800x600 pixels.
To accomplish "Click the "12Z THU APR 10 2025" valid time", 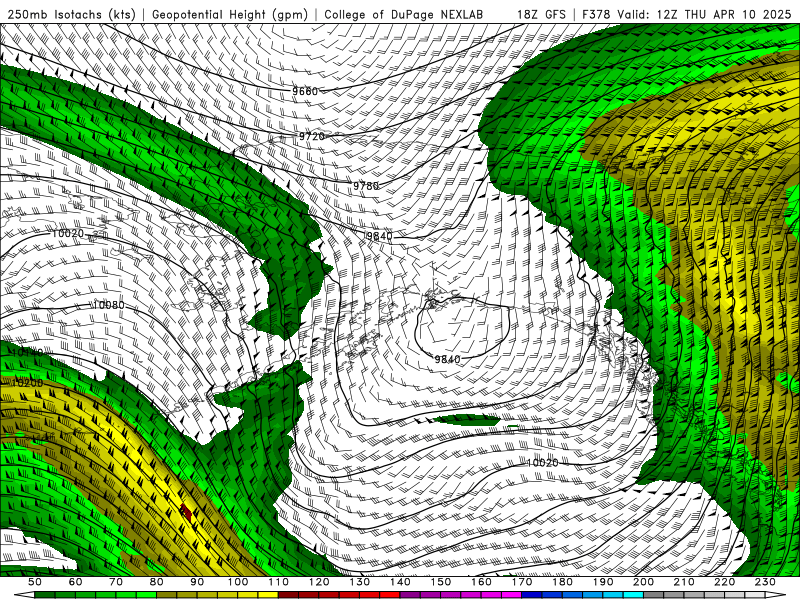I will (x=724, y=15).
